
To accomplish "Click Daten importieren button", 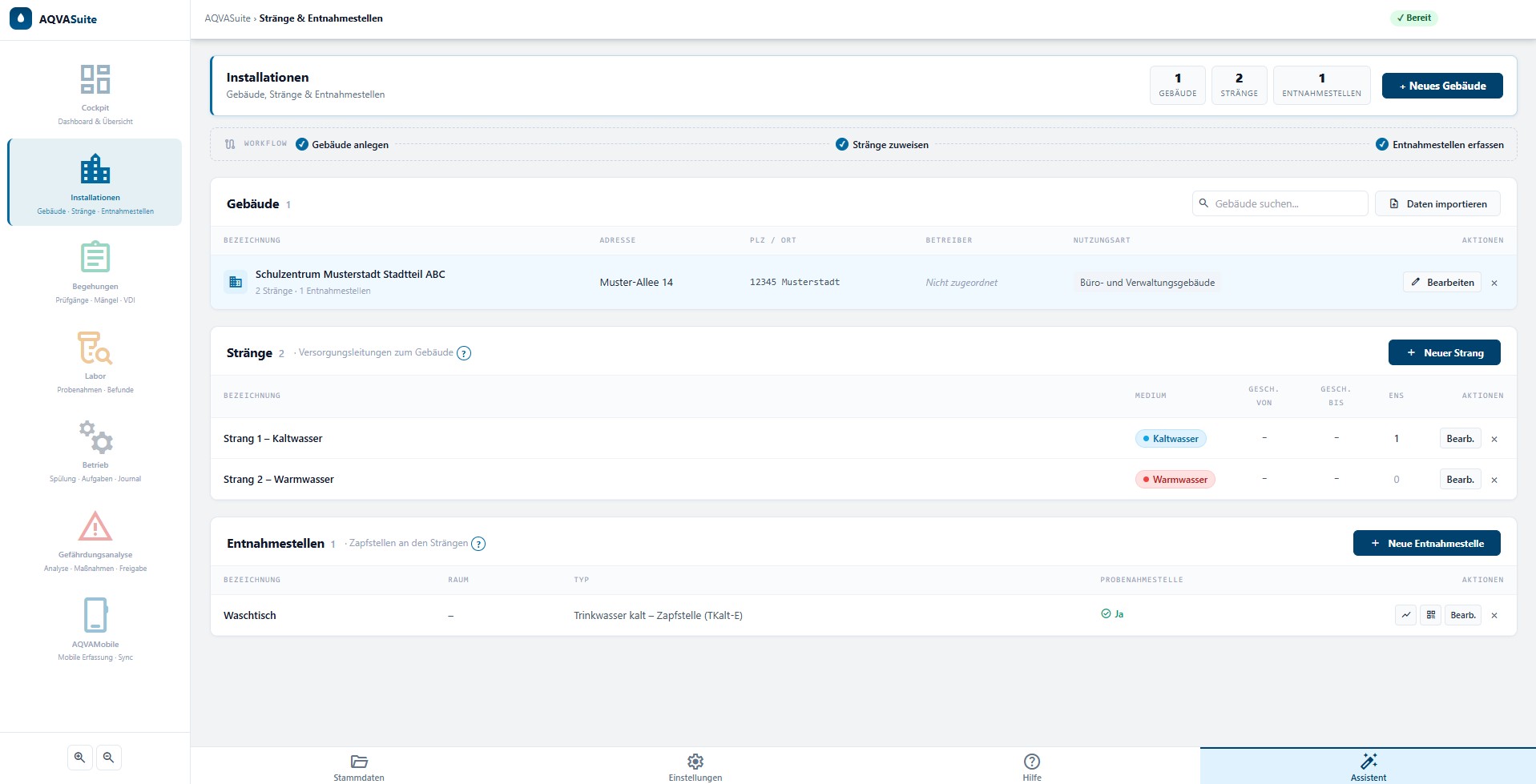I will point(1438,203).
